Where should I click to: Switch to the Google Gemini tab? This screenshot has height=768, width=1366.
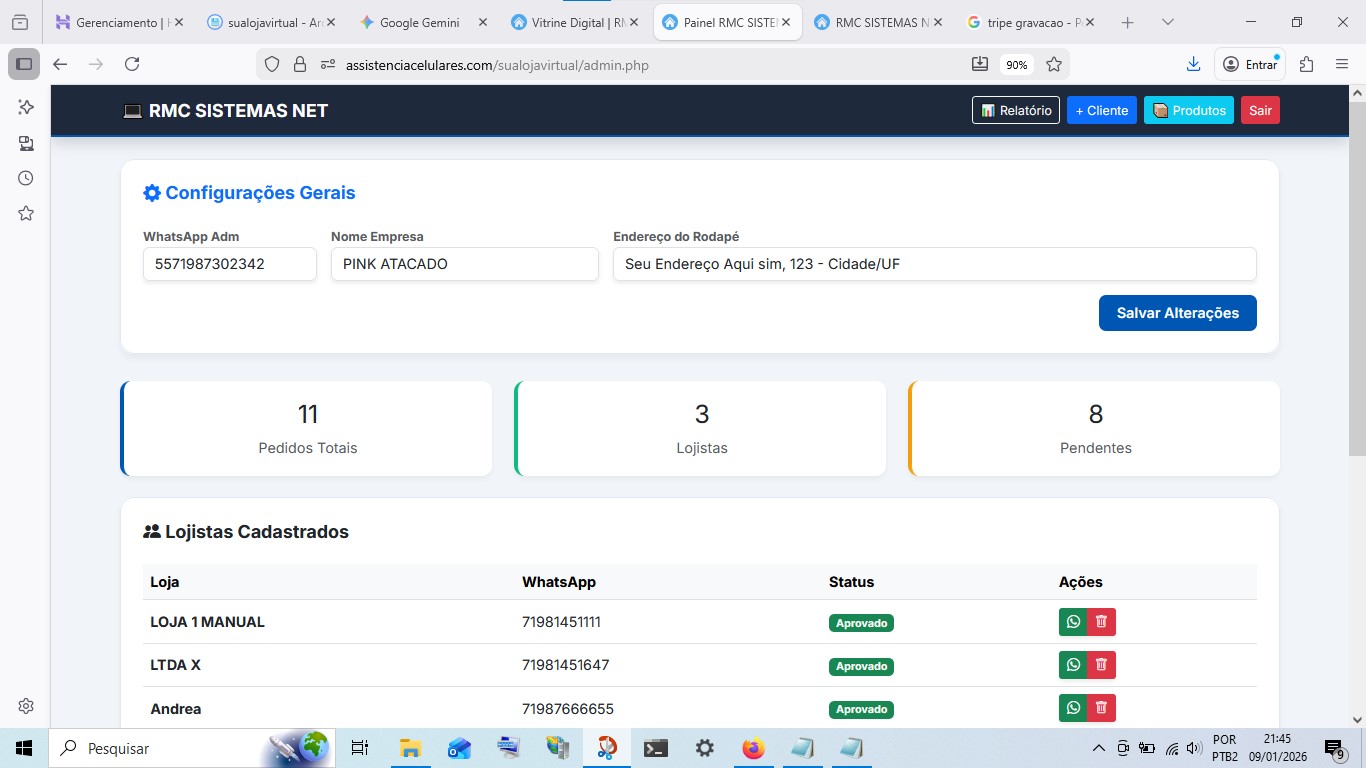tap(418, 22)
